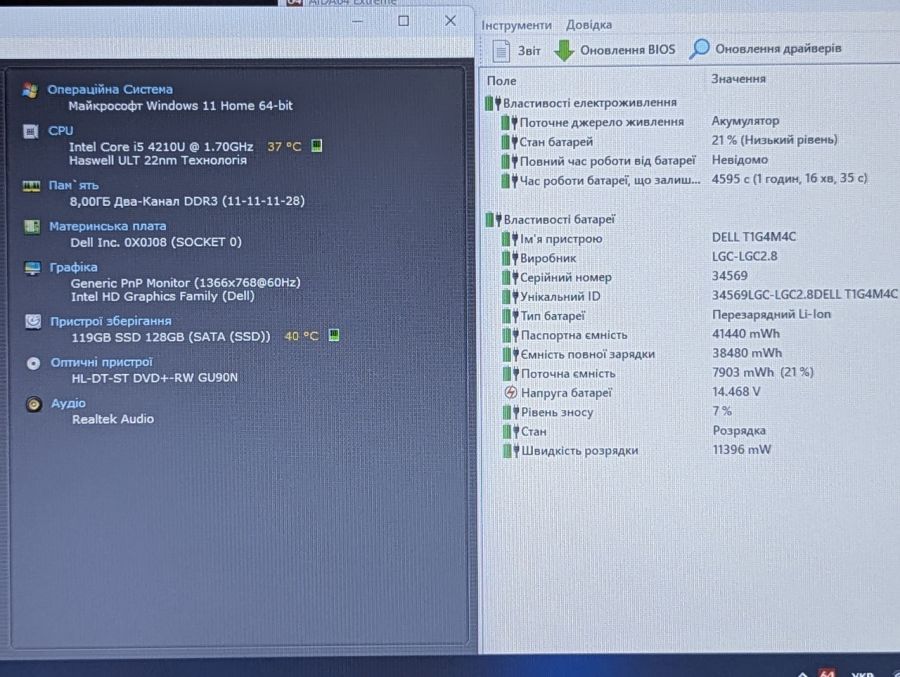This screenshot has height=677, width=900.
Task: Click the Оновлення драйверів button
Action: click(765, 49)
